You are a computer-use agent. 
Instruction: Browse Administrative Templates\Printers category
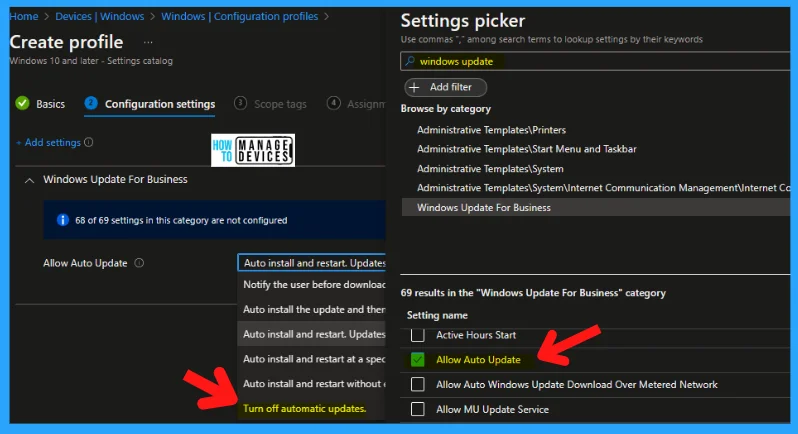(x=491, y=130)
